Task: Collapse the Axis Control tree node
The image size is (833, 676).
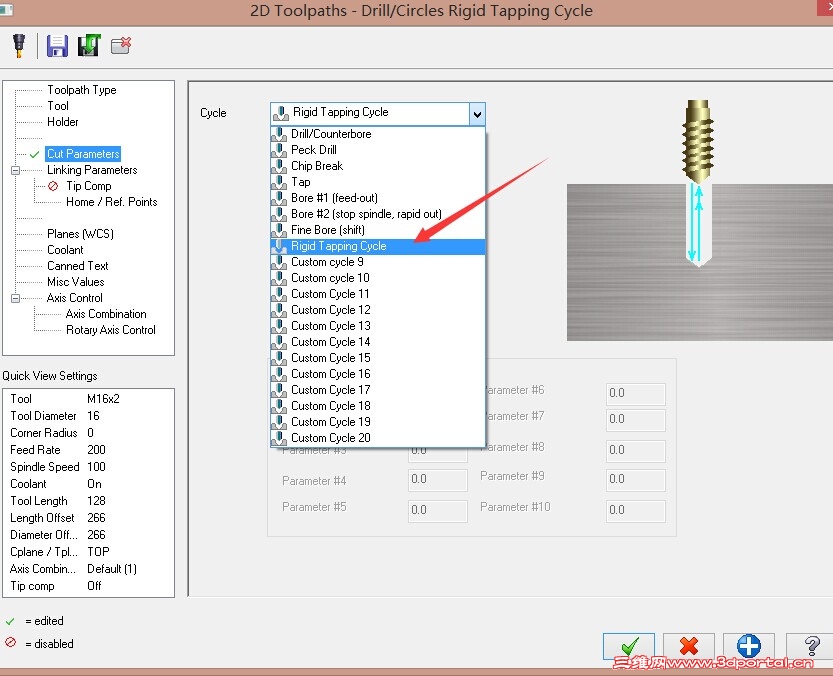Action: [15, 299]
